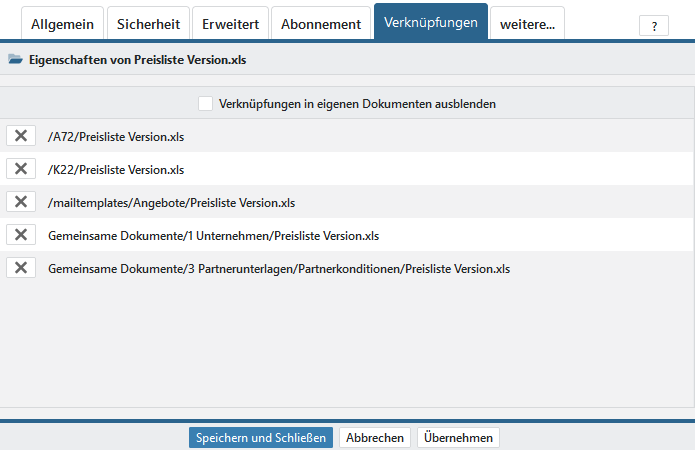Screen dimensions: 695x450
Task: Switch to the Allgemein tab
Action: pos(62,23)
